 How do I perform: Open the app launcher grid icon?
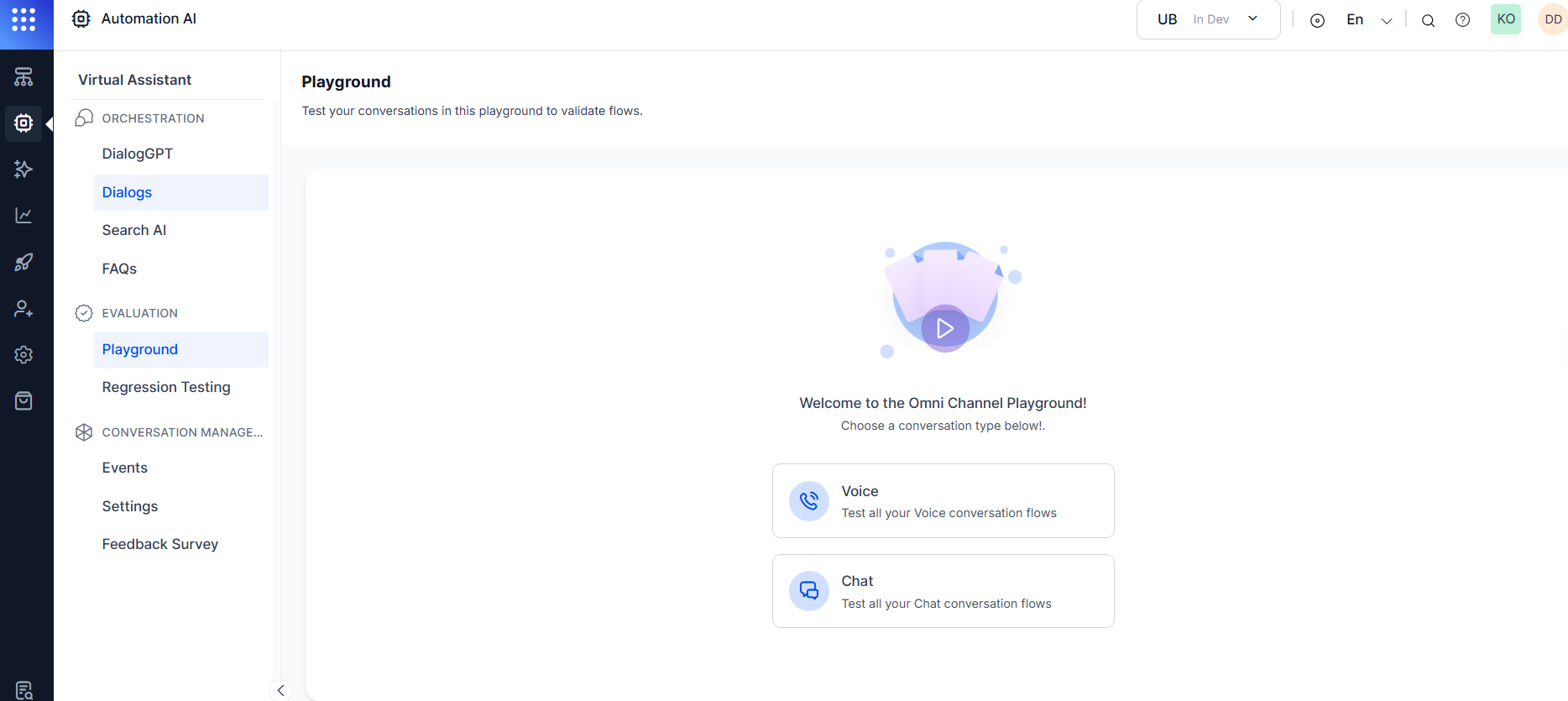(24, 20)
